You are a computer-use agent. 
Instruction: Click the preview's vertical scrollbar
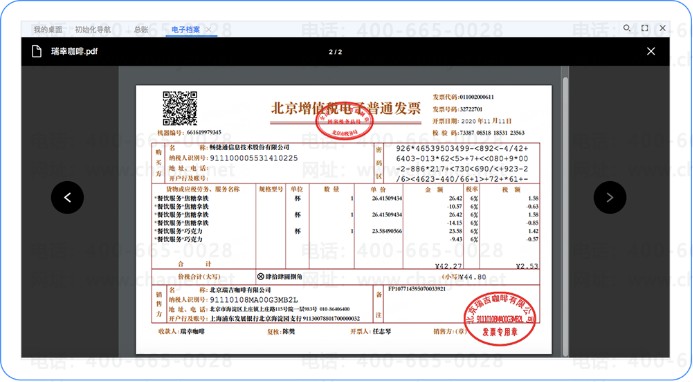(x=565, y=217)
